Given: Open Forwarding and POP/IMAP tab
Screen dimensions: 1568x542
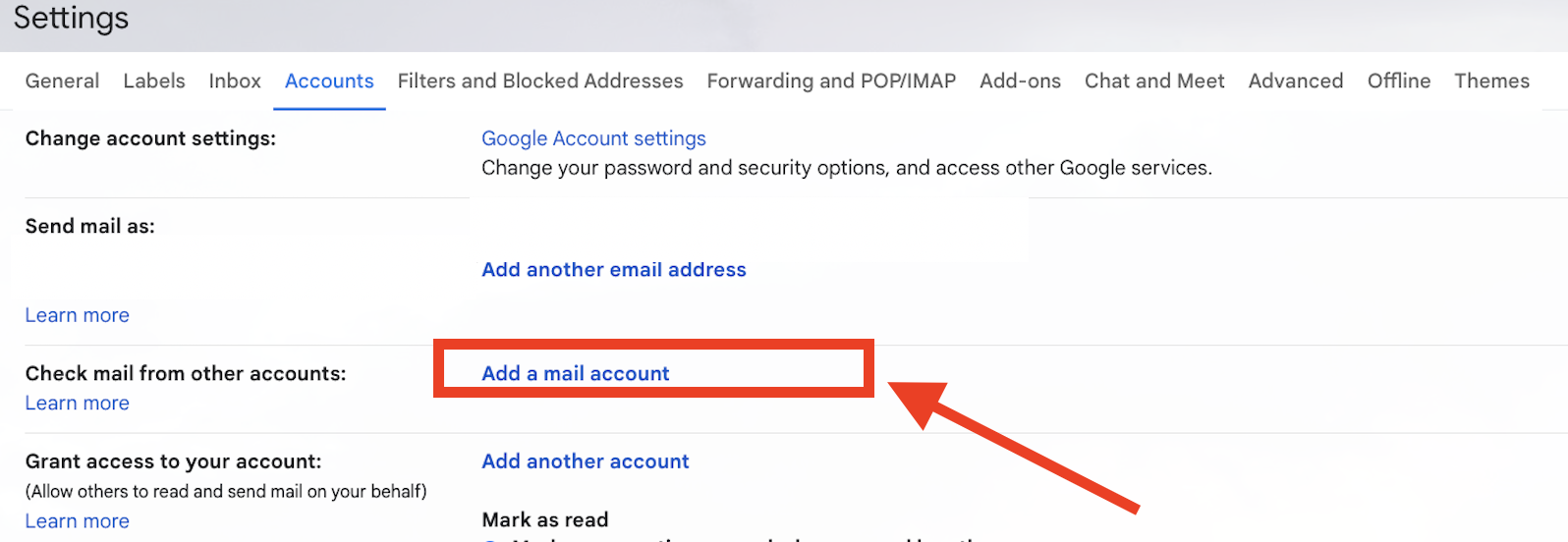Looking at the screenshot, I should [831, 81].
